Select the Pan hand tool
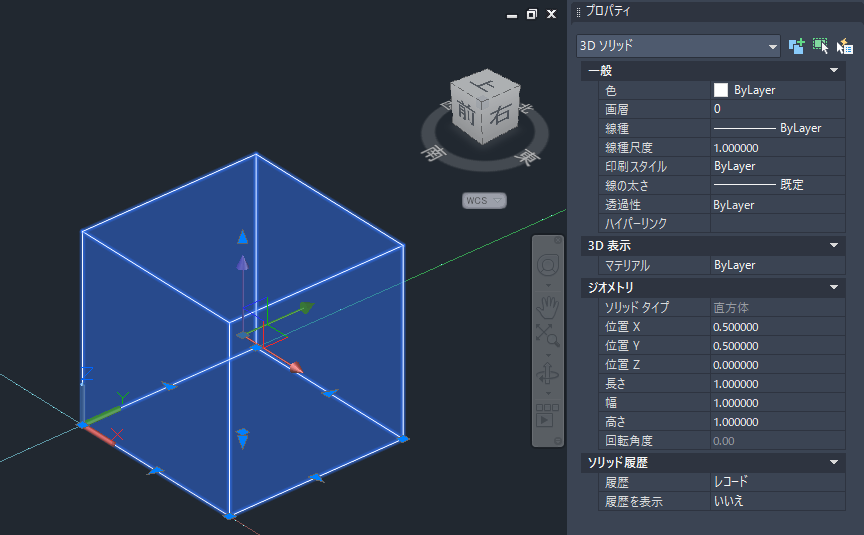 point(548,305)
